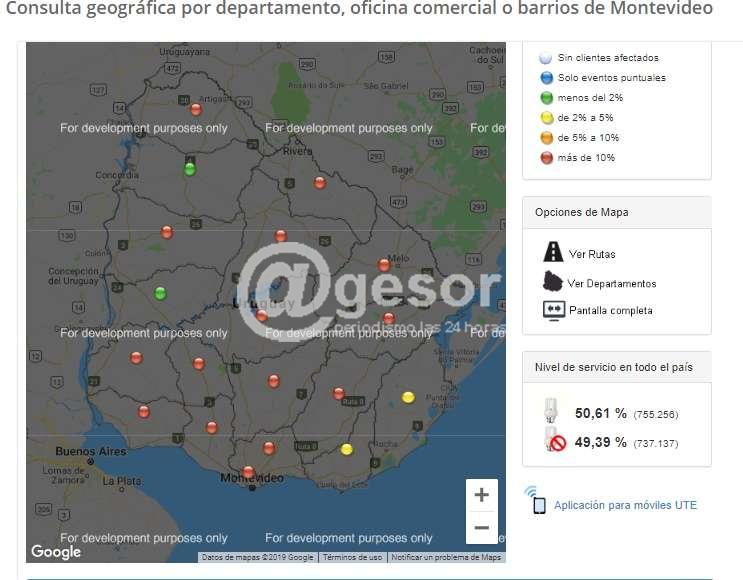Click the red marker near Rivera
Screen dimensions: 743x580
point(320,182)
